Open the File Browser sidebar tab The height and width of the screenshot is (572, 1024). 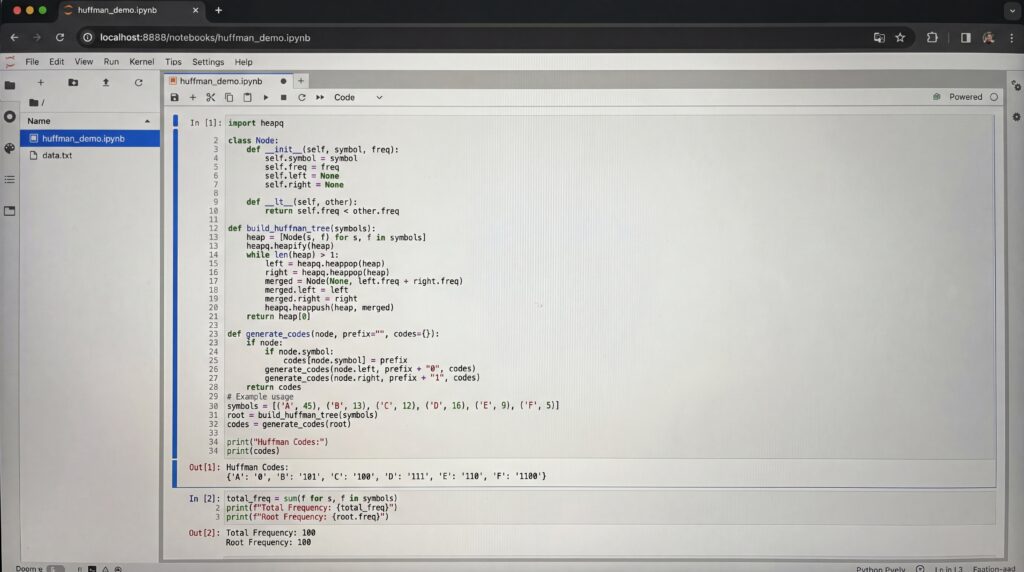10,86
